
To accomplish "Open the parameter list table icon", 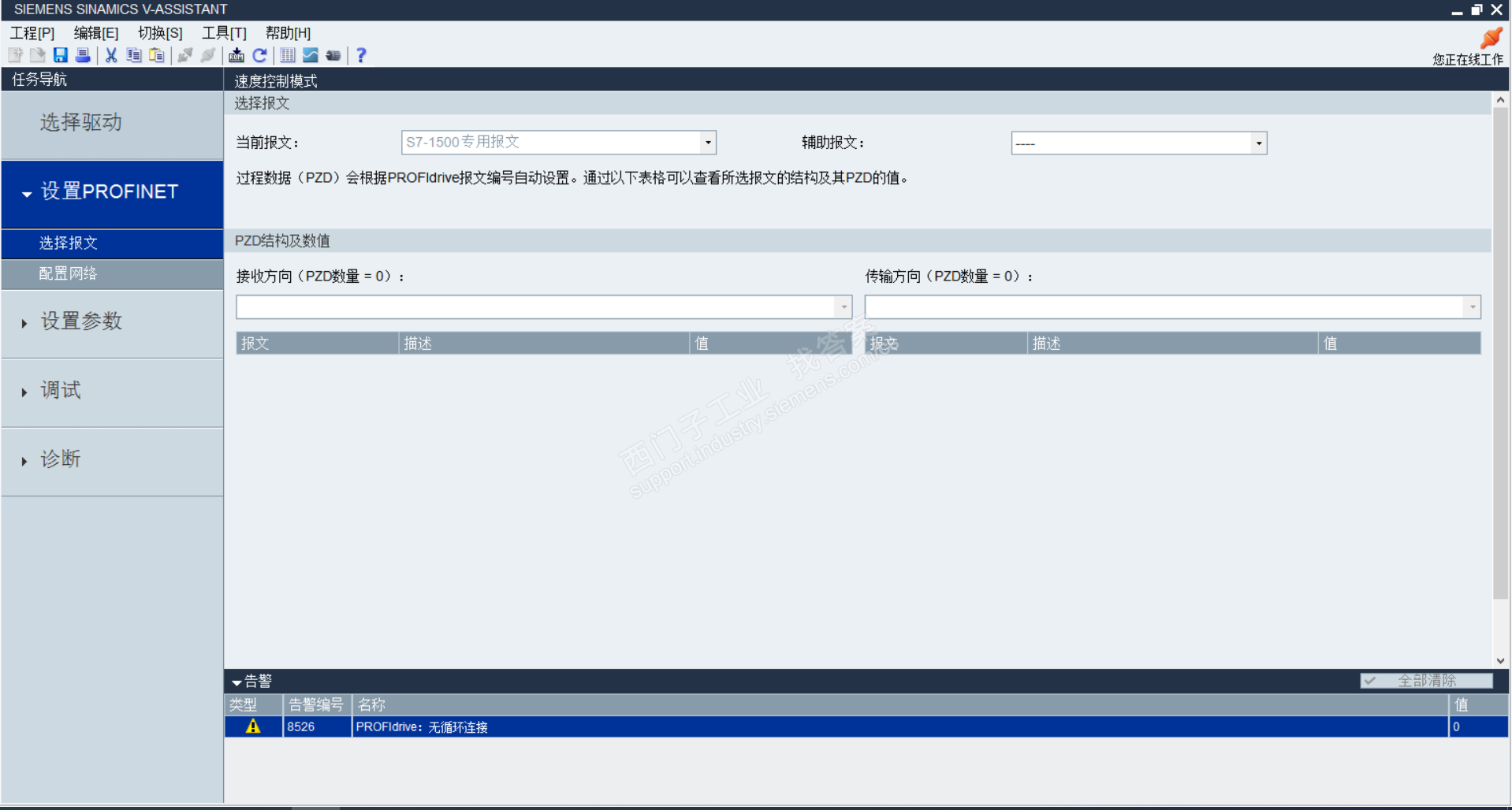I will tap(288, 55).
